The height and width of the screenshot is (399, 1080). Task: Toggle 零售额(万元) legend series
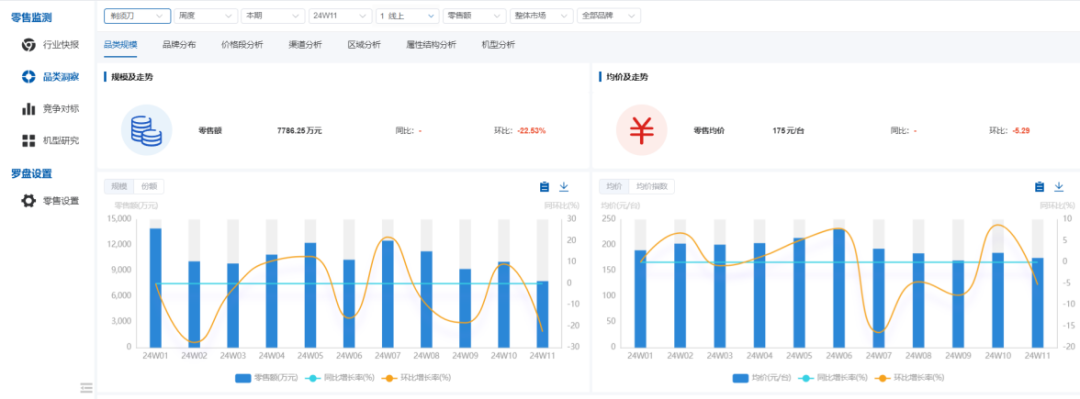267,378
